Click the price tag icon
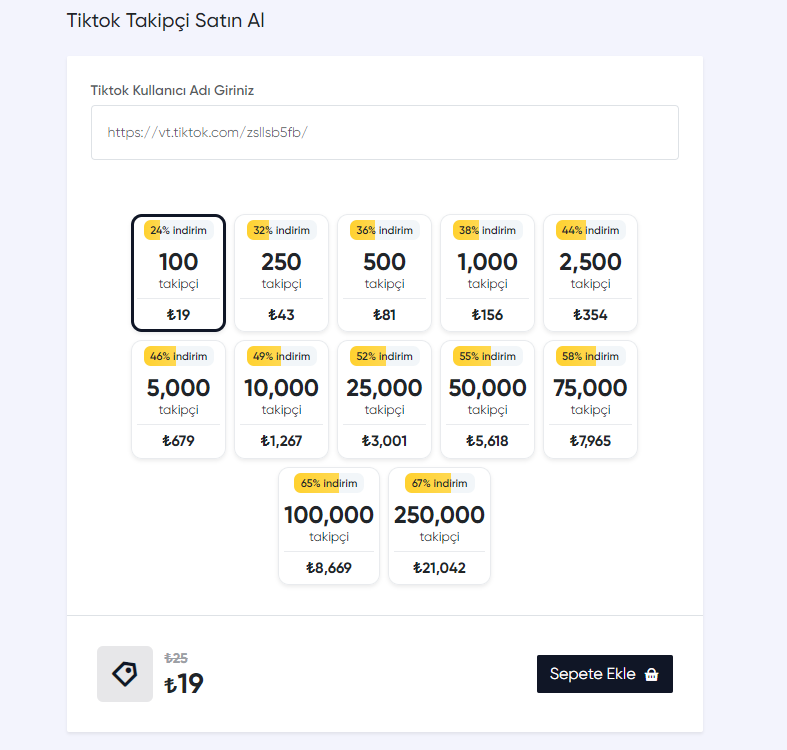 pos(125,674)
